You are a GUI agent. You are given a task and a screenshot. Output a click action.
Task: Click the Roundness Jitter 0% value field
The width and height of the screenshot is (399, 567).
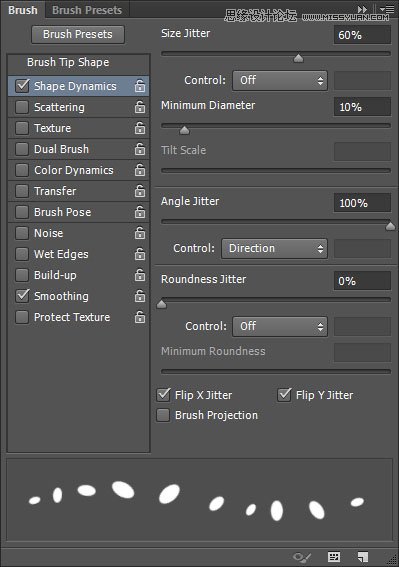click(x=362, y=281)
